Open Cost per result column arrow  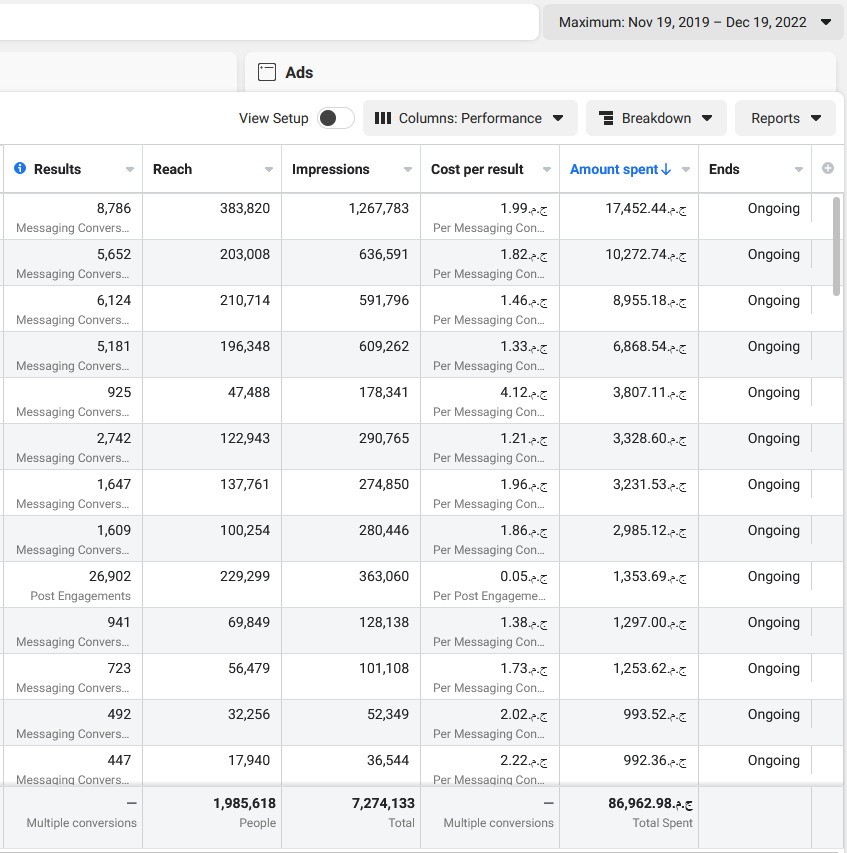tap(547, 170)
